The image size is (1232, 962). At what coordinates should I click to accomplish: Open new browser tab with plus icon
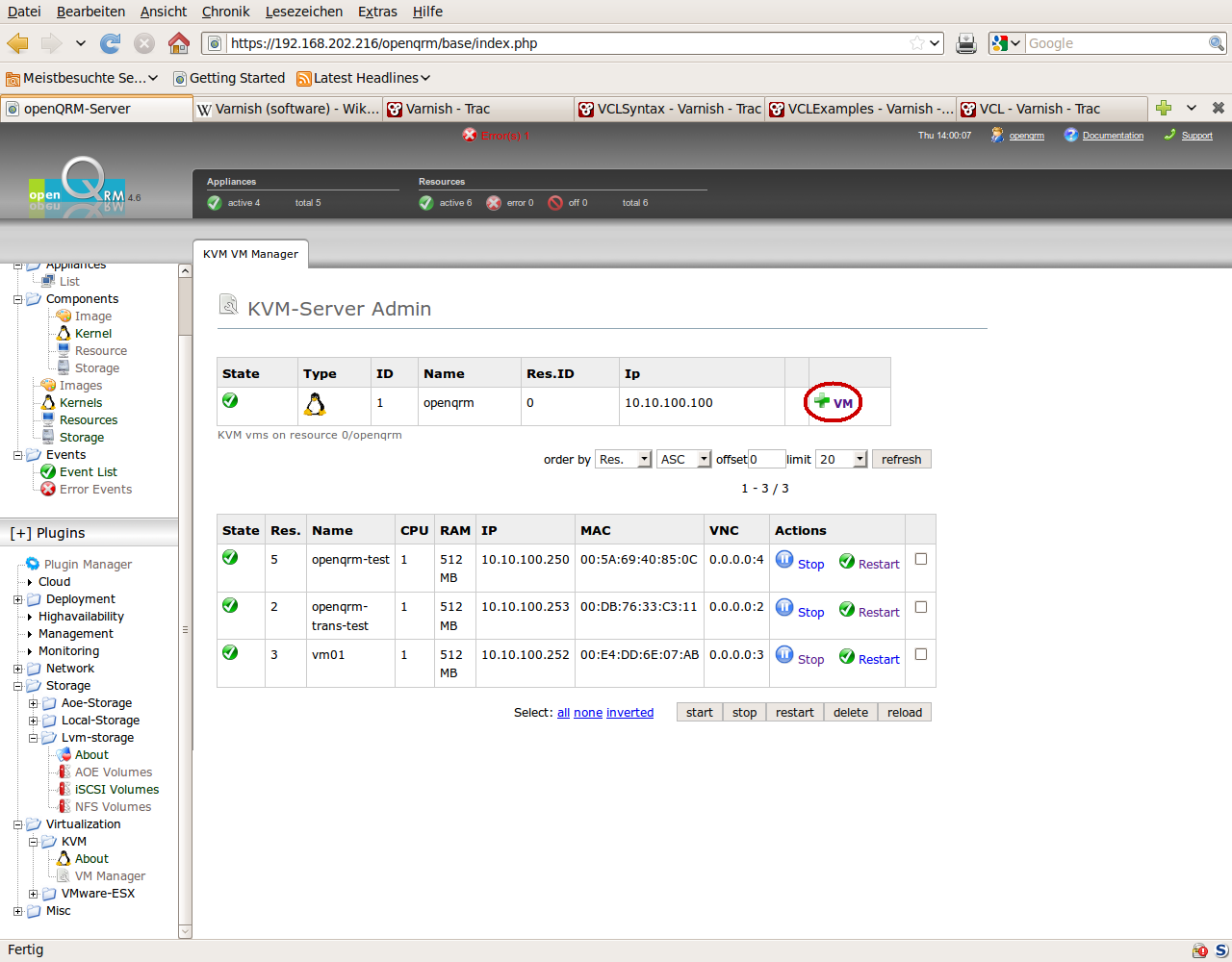1164,108
